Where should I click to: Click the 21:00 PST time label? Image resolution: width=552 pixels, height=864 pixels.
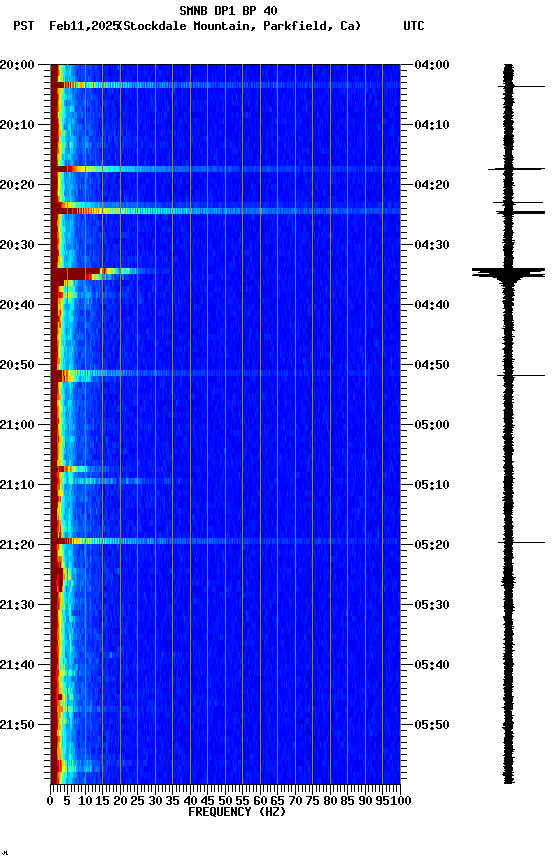tap(17, 425)
